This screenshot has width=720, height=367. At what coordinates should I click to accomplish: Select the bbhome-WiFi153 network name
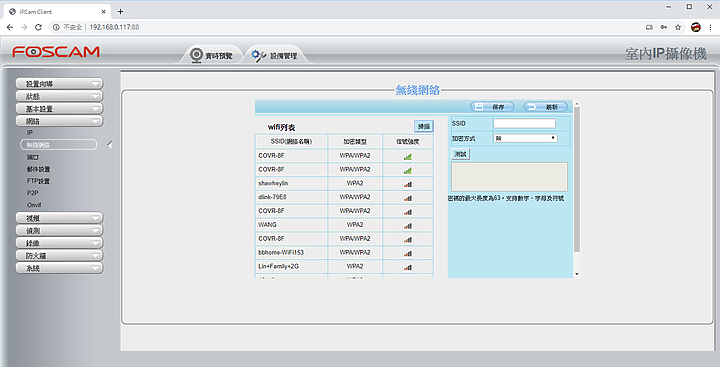tap(281, 252)
